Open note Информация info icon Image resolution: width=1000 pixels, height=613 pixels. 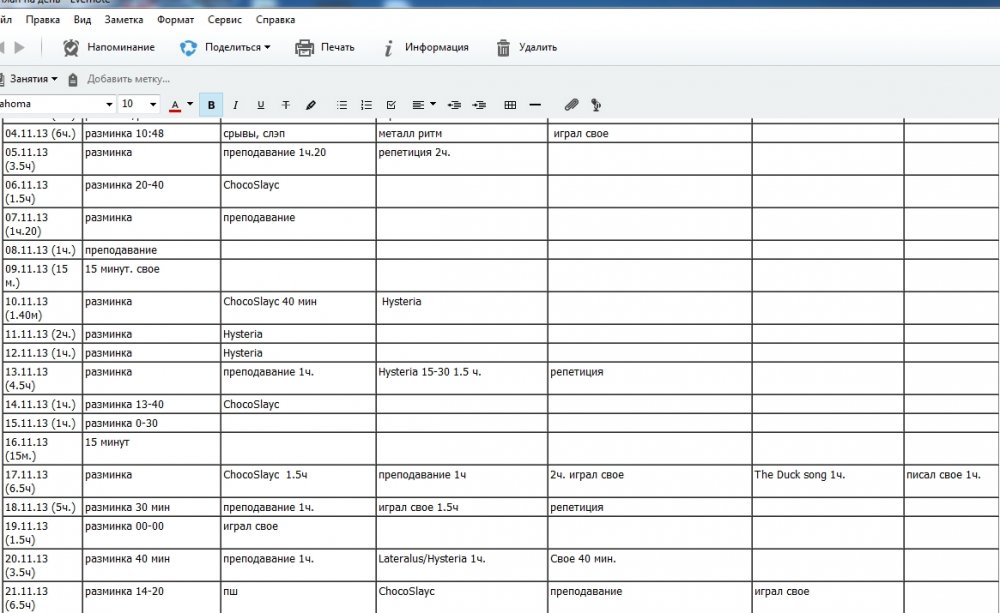pos(388,47)
